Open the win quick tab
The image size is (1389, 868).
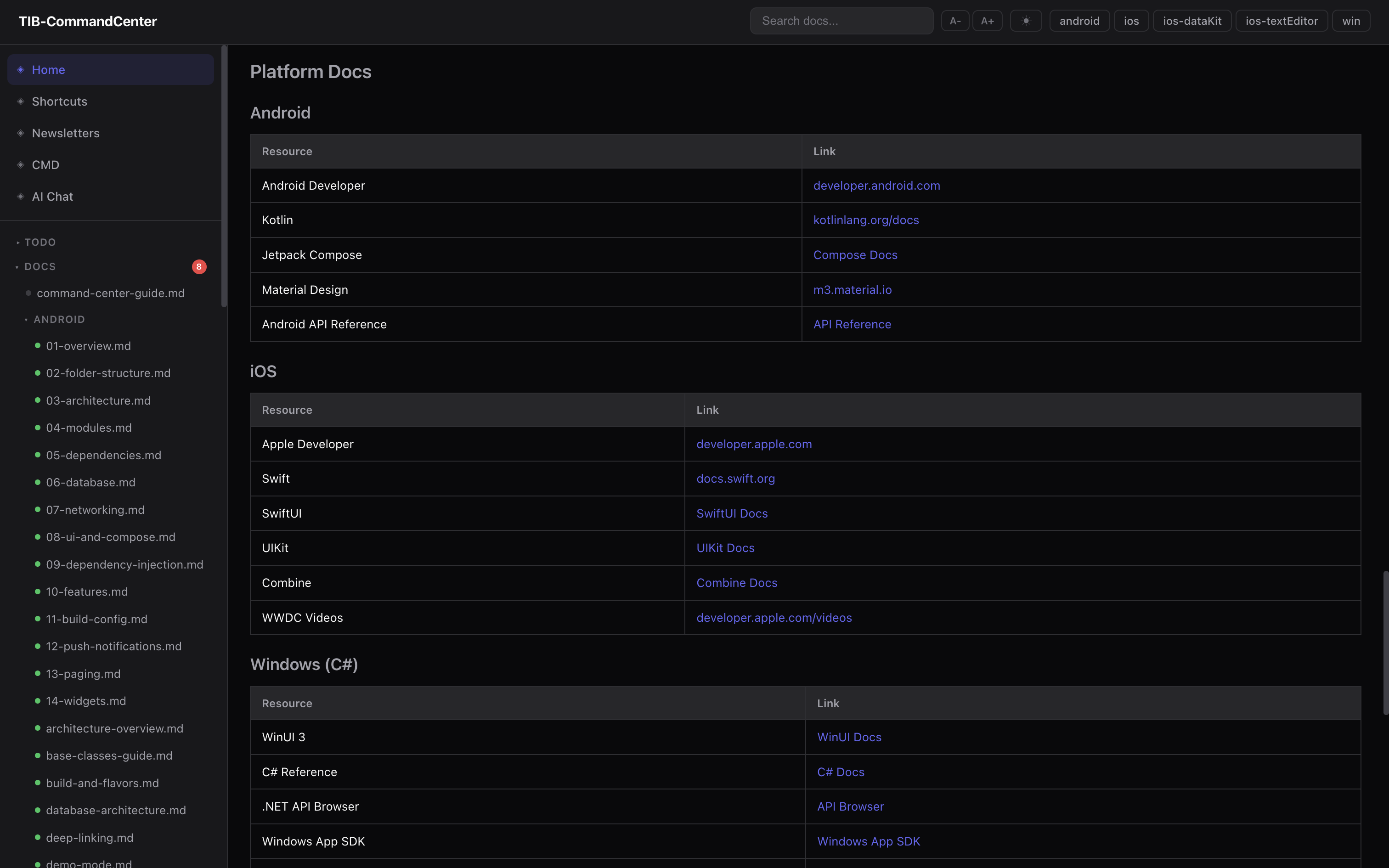(x=1350, y=20)
